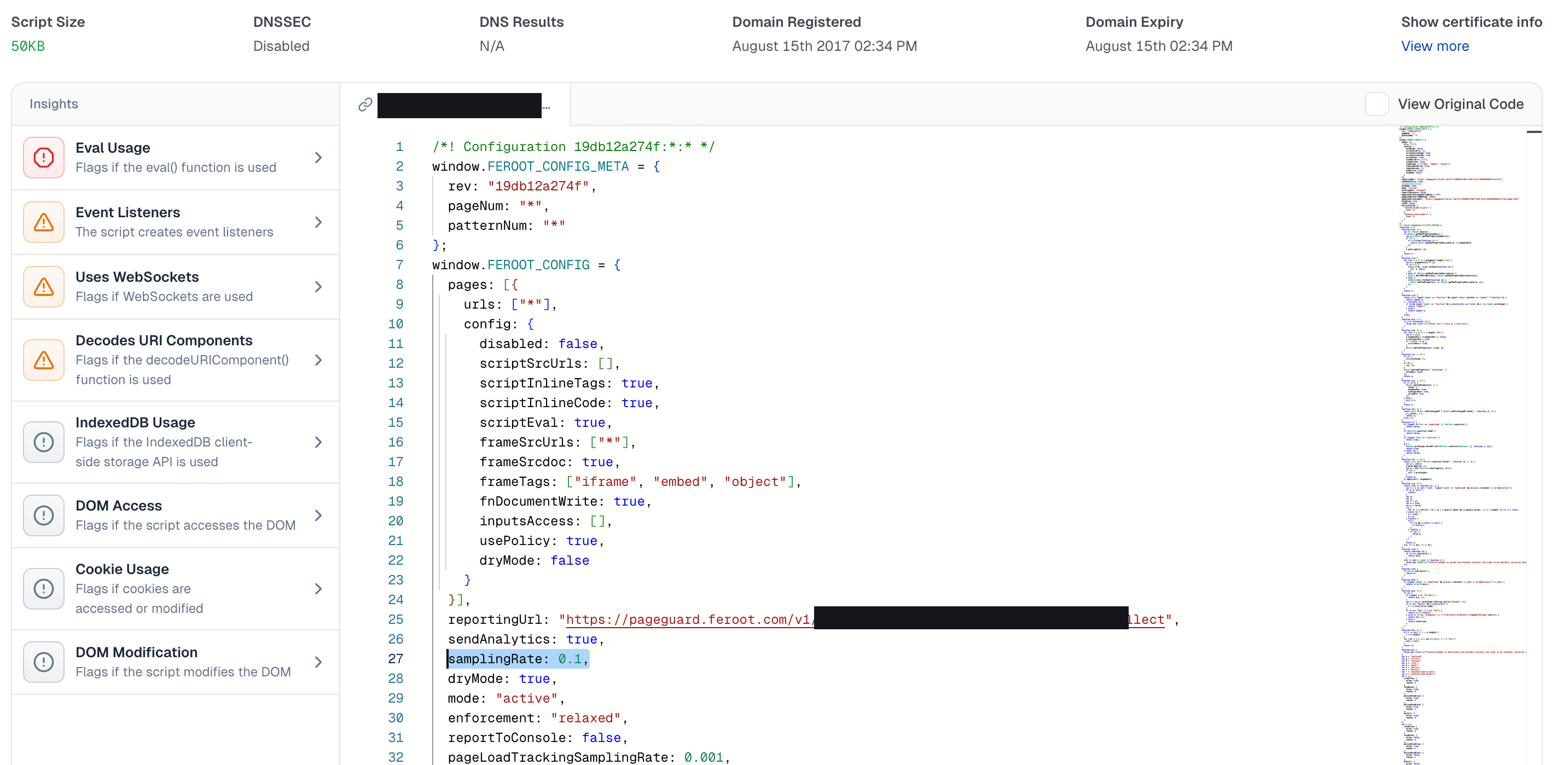Expand the DOM Access chevron
The width and height of the screenshot is (1568, 765).
point(318,515)
